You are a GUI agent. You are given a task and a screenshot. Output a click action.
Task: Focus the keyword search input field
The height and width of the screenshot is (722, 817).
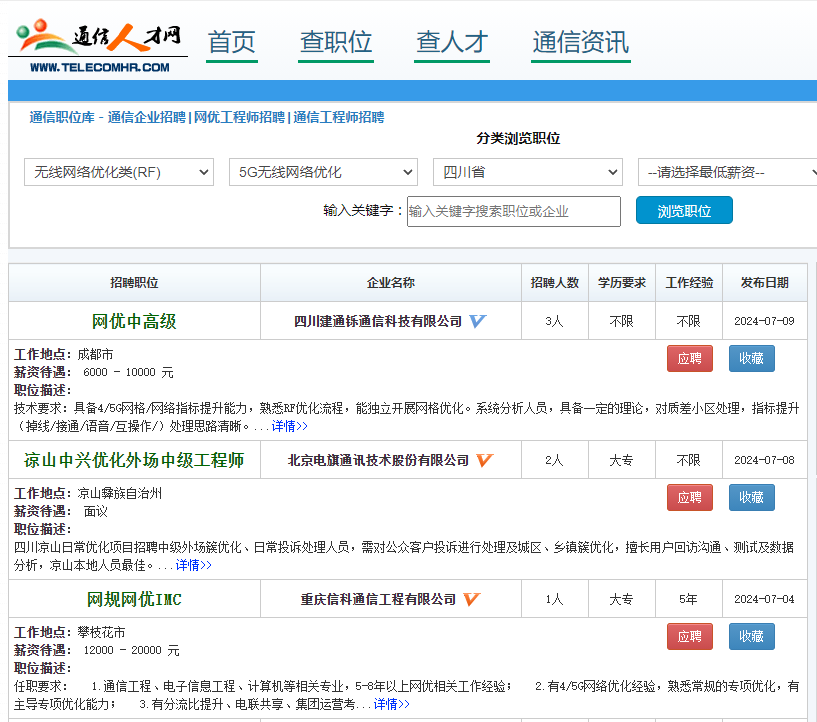(x=514, y=211)
